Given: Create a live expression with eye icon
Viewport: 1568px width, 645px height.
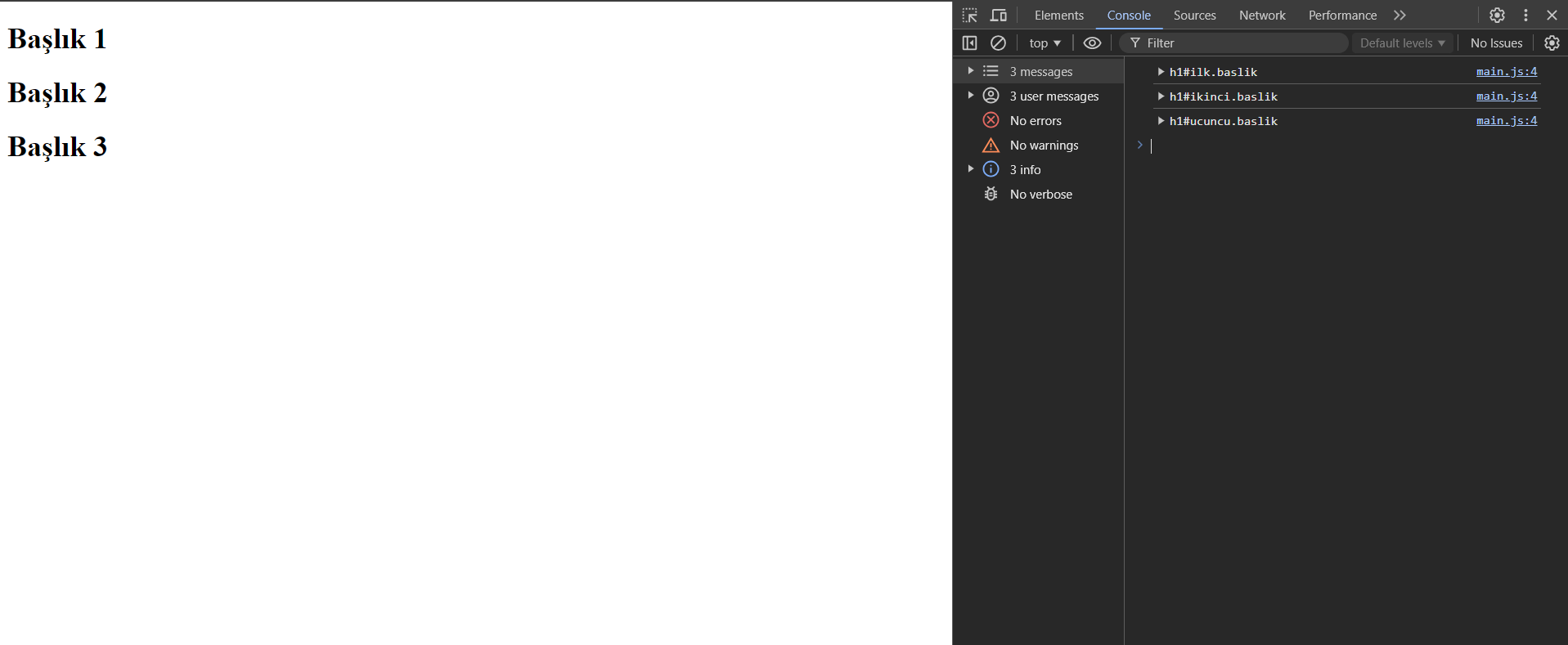Looking at the screenshot, I should [1092, 43].
